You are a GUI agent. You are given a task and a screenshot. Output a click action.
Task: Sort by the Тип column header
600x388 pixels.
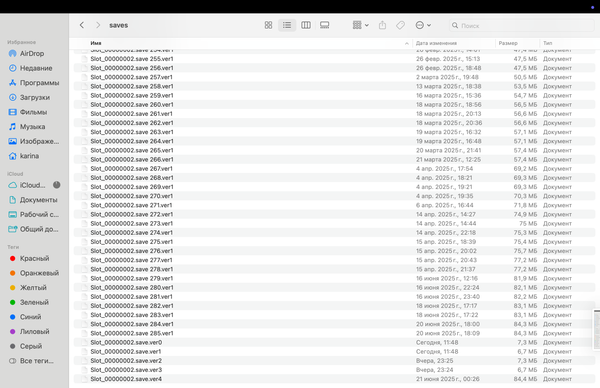548,43
